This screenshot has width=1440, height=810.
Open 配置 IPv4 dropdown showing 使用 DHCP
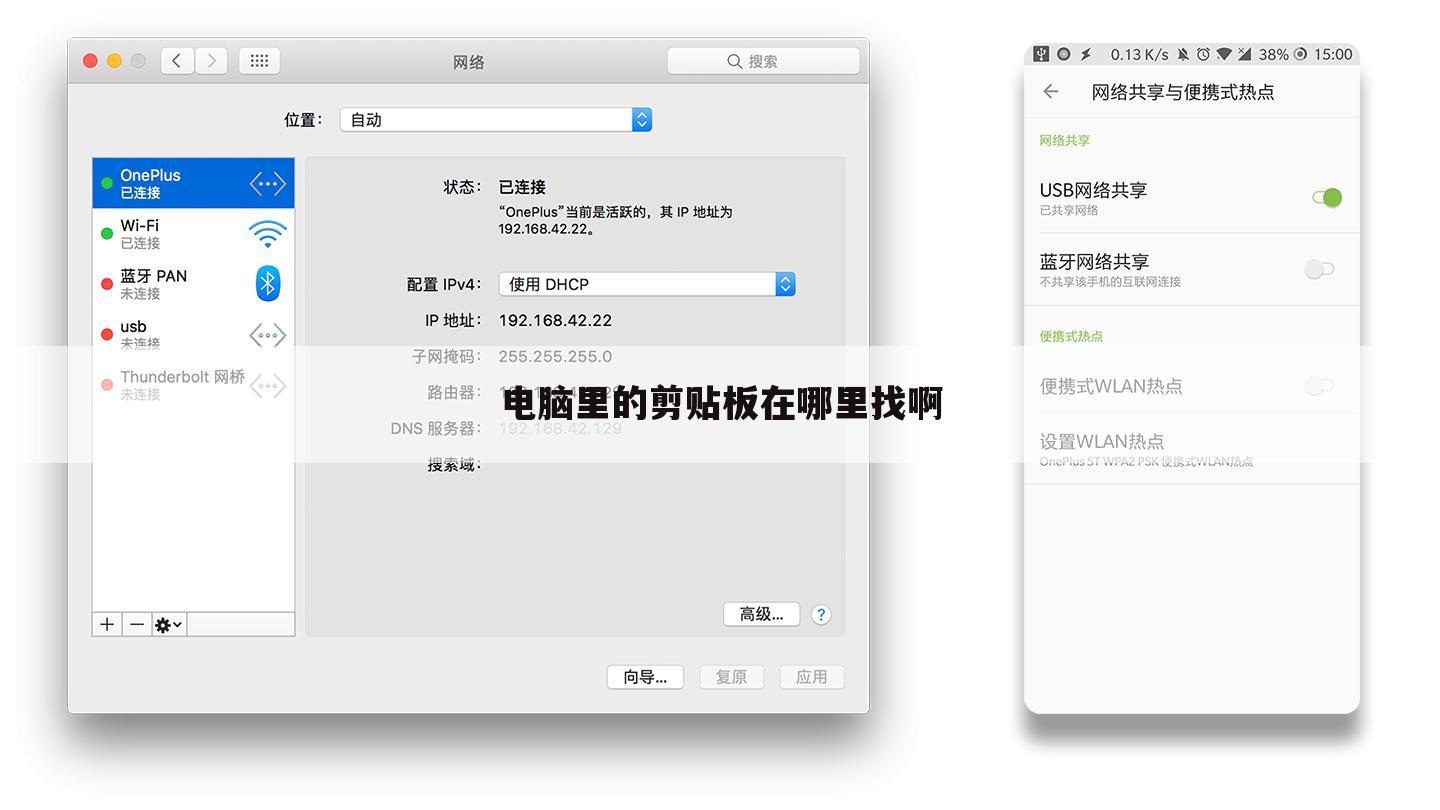point(647,284)
